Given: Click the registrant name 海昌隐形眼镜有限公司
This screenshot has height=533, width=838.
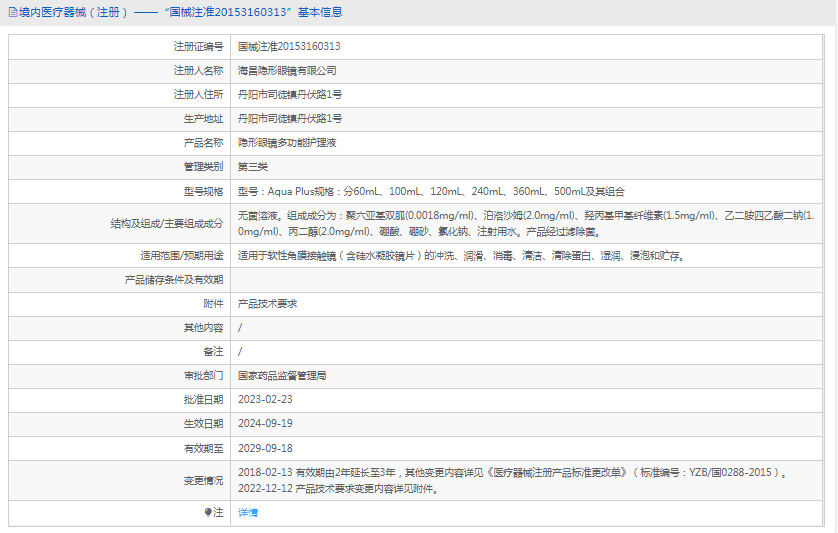Looking at the screenshot, I should click(287, 71).
